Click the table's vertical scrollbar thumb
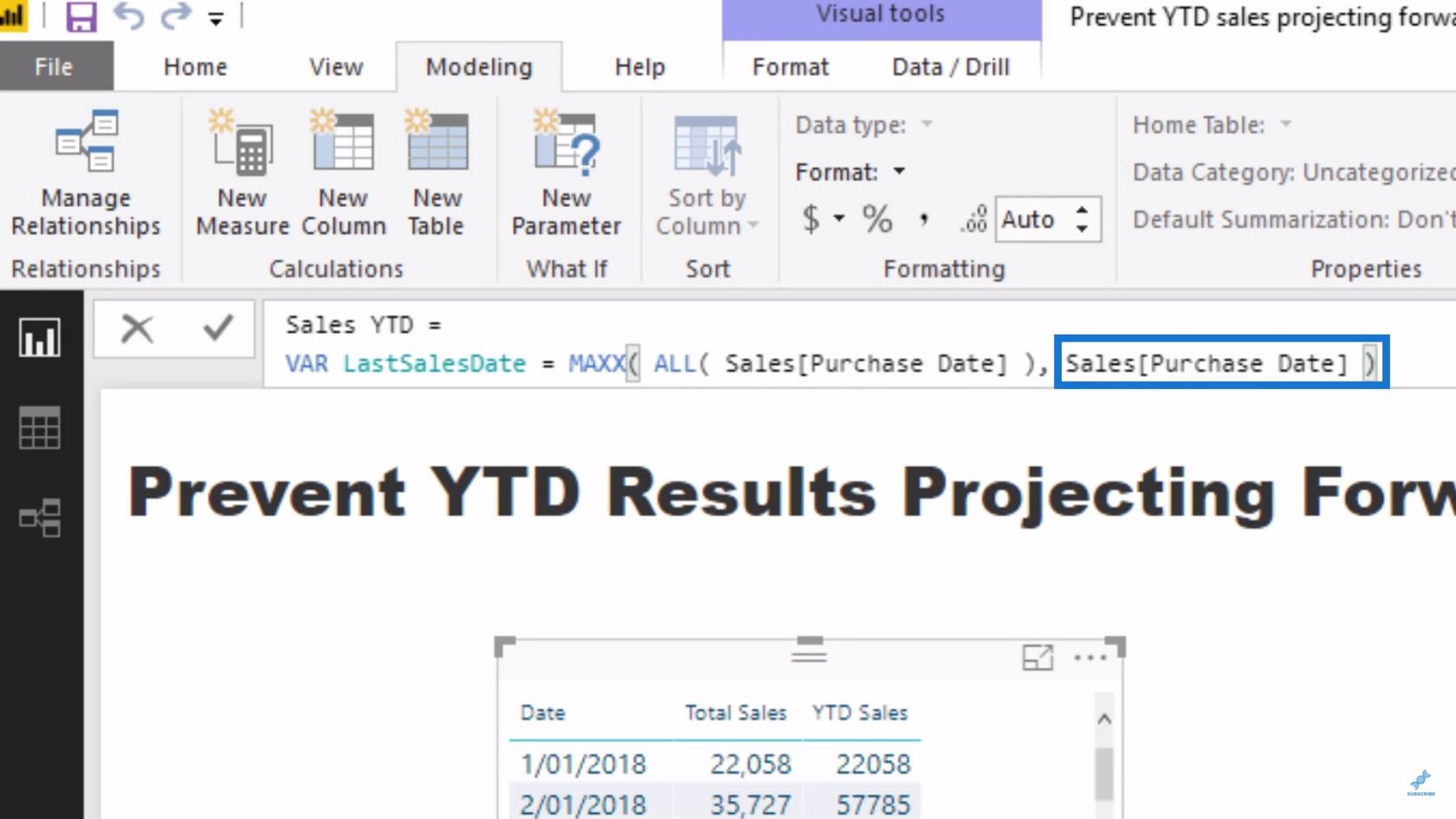The width and height of the screenshot is (1456, 819). click(1103, 773)
